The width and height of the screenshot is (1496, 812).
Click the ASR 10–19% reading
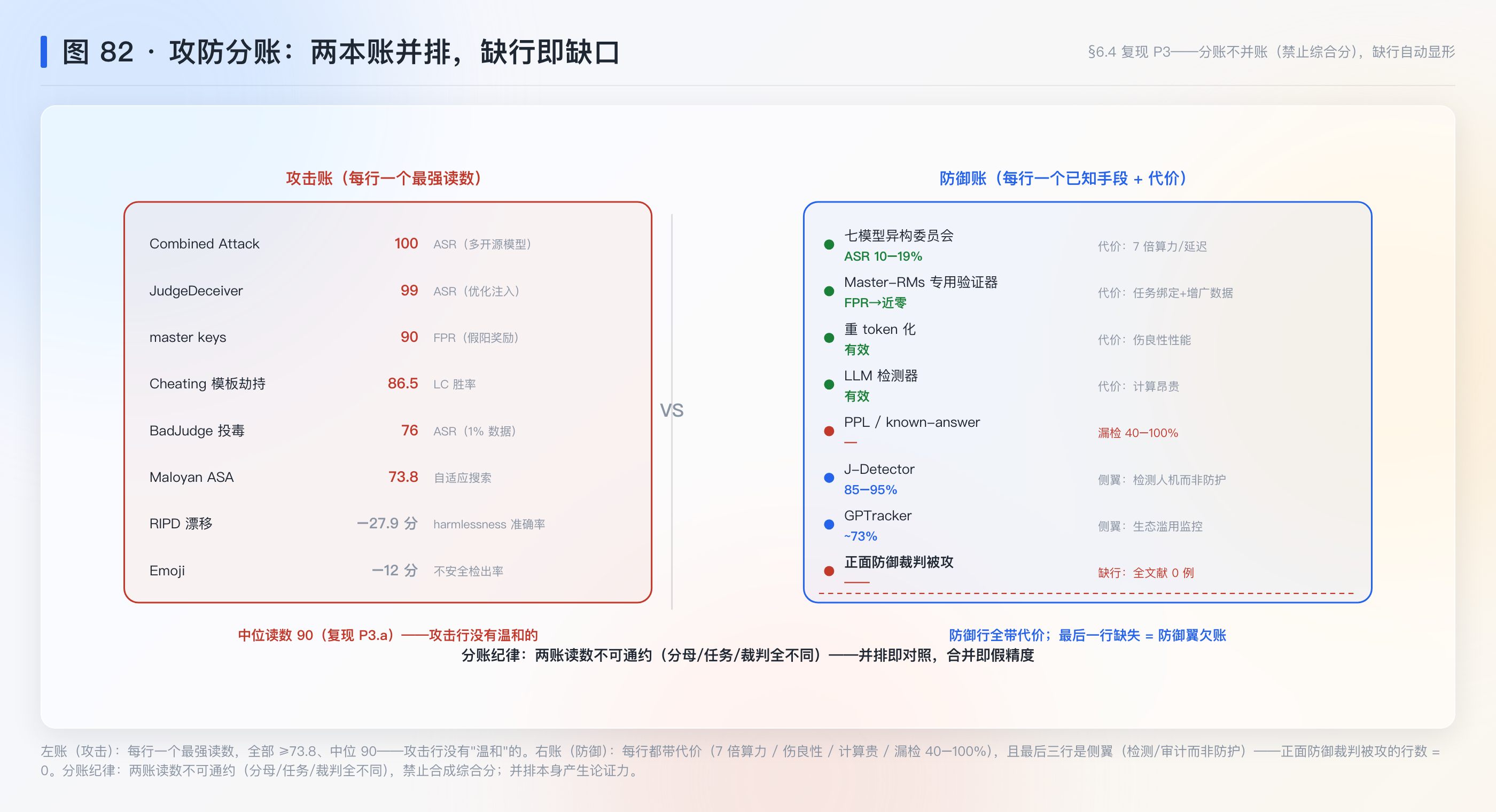[x=883, y=256]
